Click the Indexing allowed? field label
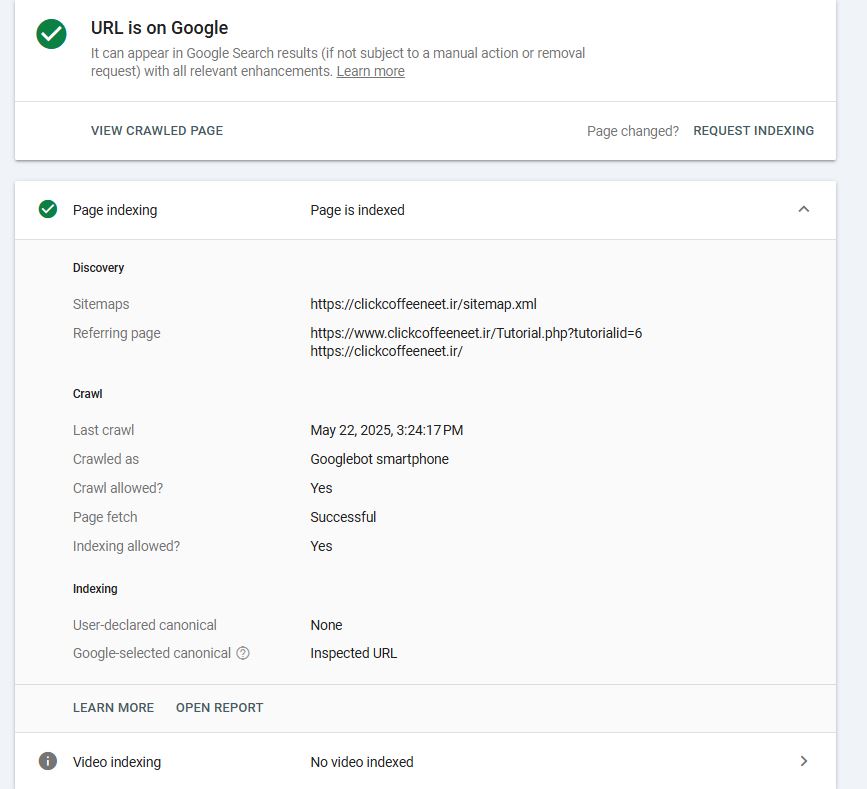Viewport: 867px width, 789px height. click(x=127, y=546)
